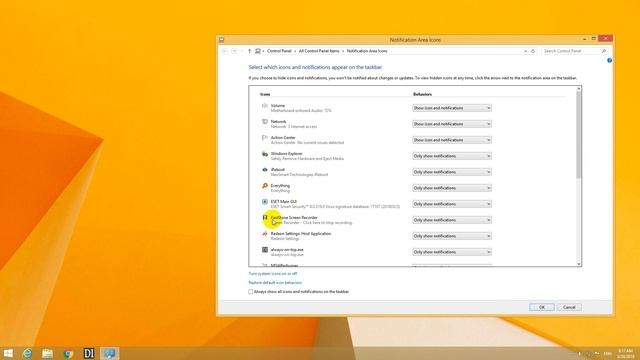Screen dimensions: 640x360
Task: Open always-on-top.exe behavior dropdown
Action: click(x=451, y=252)
